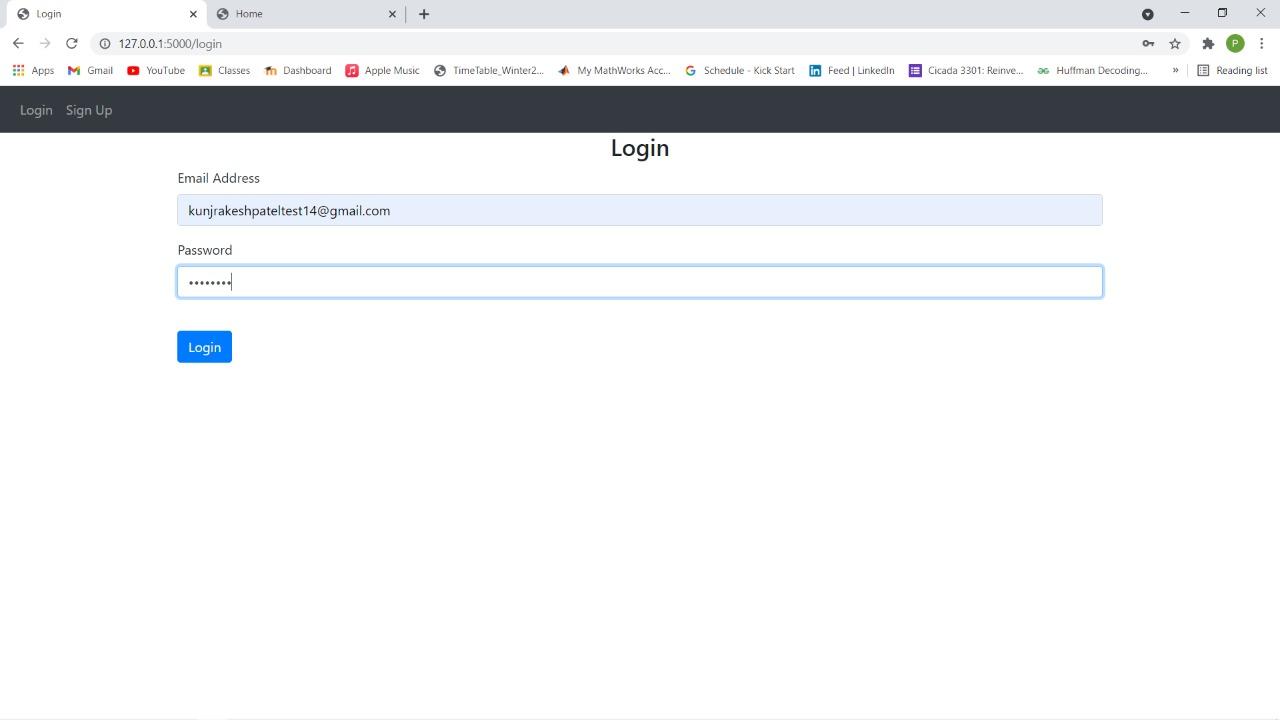
Task: Open a new tab with plus
Action: [424, 14]
